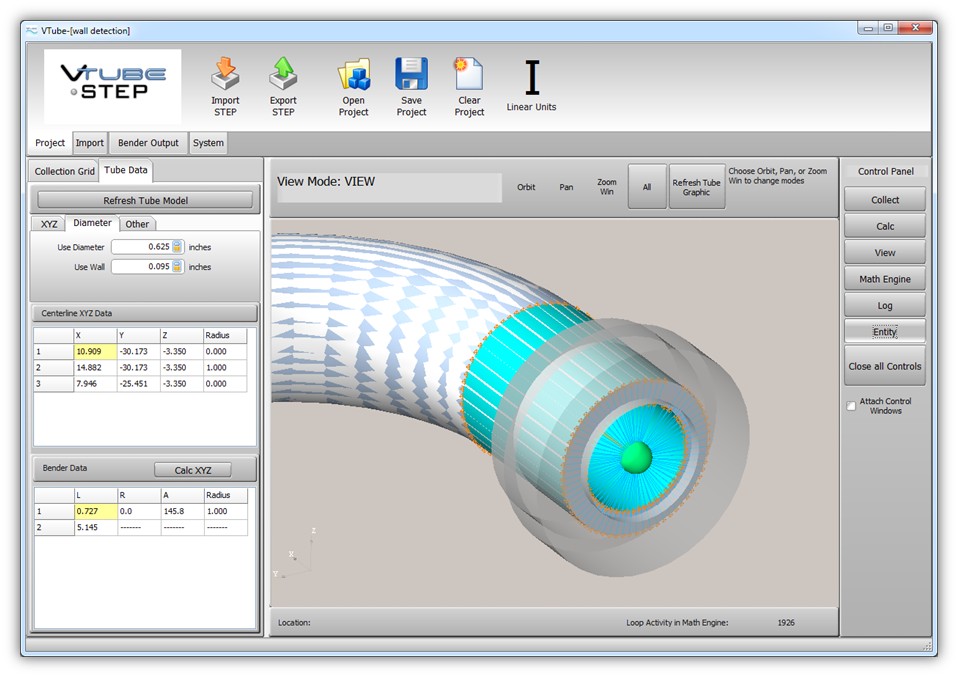958x677 pixels.
Task: Click the Calc XYZ button
Action: (x=192, y=470)
